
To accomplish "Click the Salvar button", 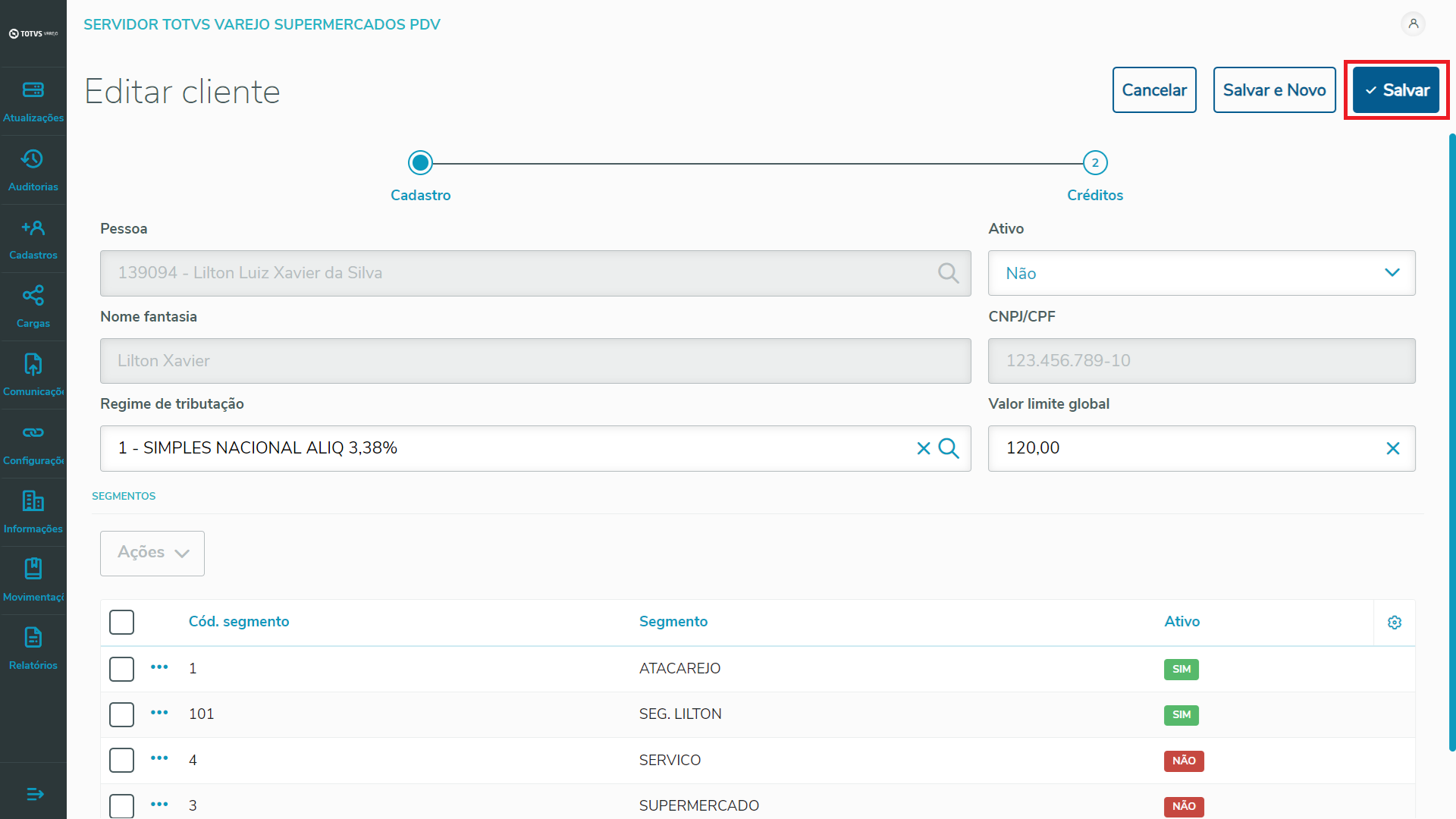I will 1395,90.
